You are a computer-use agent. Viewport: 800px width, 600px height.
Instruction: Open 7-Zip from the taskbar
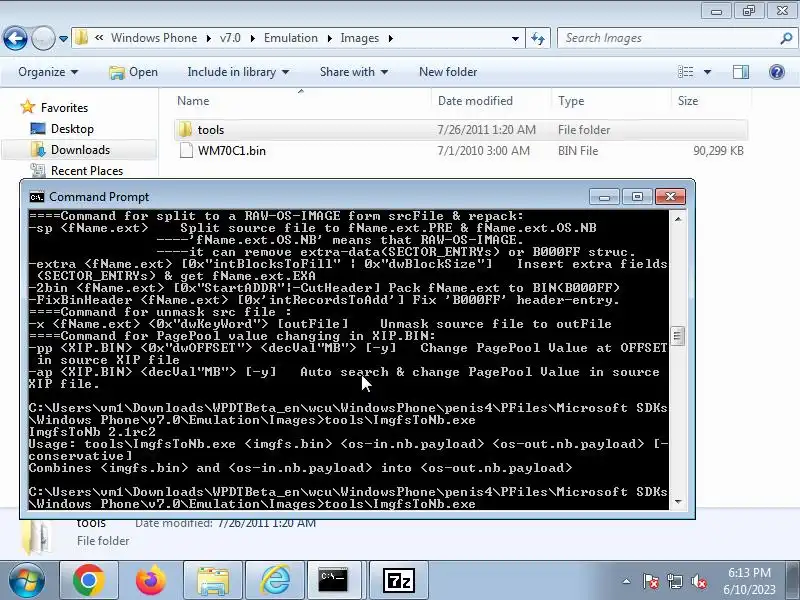point(398,581)
